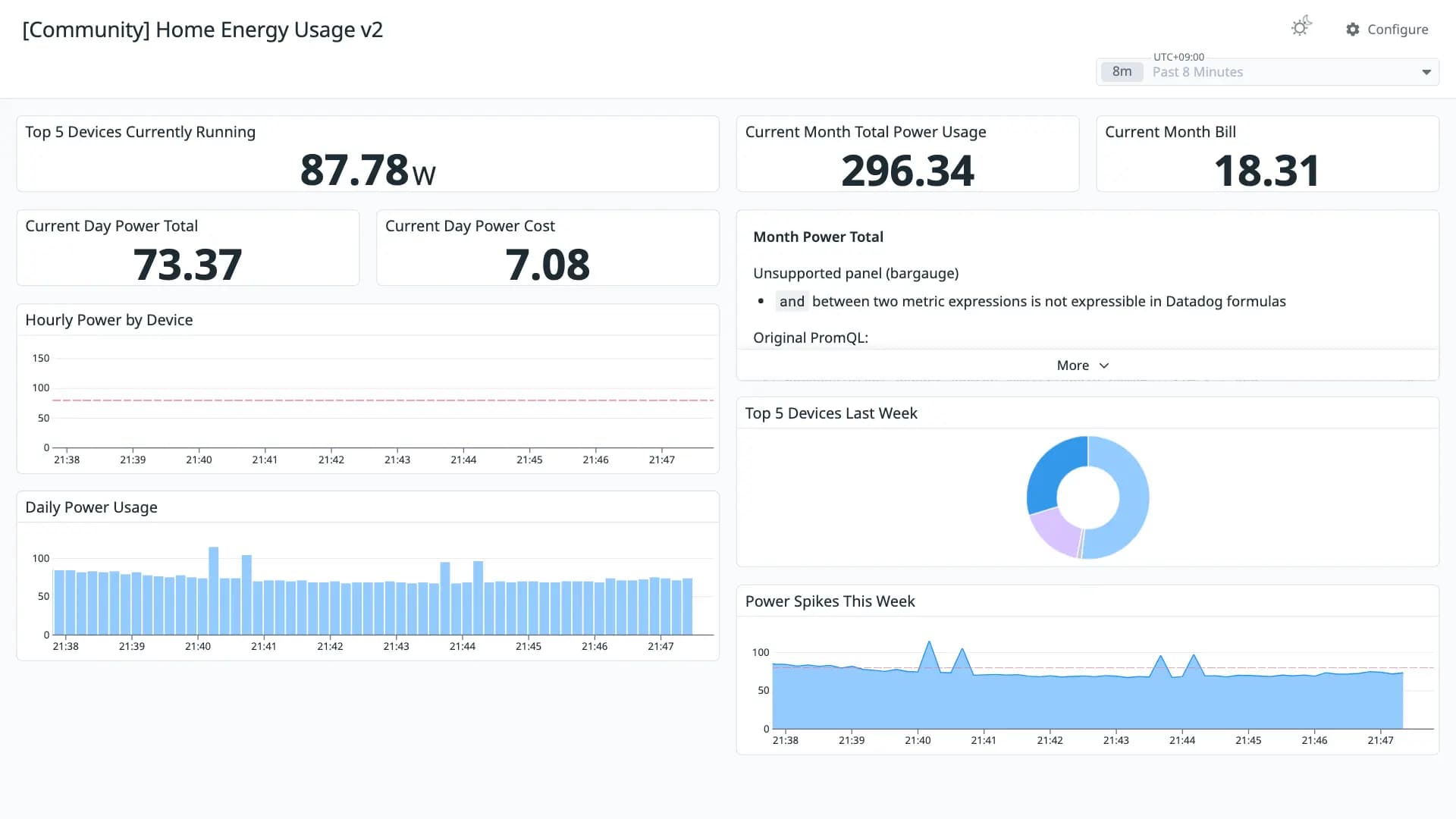The height and width of the screenshot is (819, 1456).
Task: Click the Hourly Power by Device widget title
Action: click(109, 320)
